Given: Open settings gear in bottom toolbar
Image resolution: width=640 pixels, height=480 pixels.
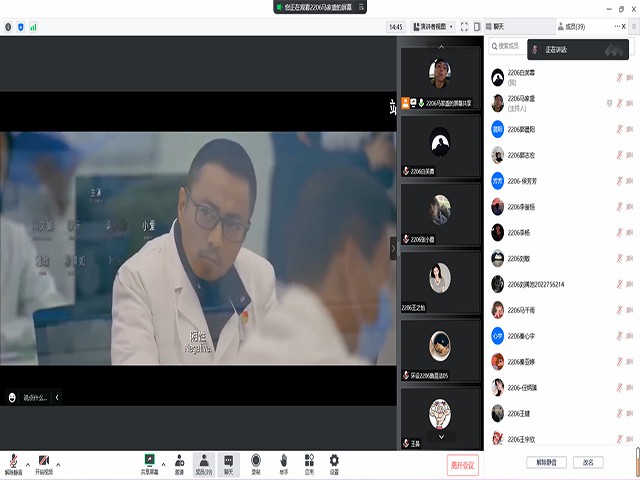Looking at the screenshot, I should point(334,464).
